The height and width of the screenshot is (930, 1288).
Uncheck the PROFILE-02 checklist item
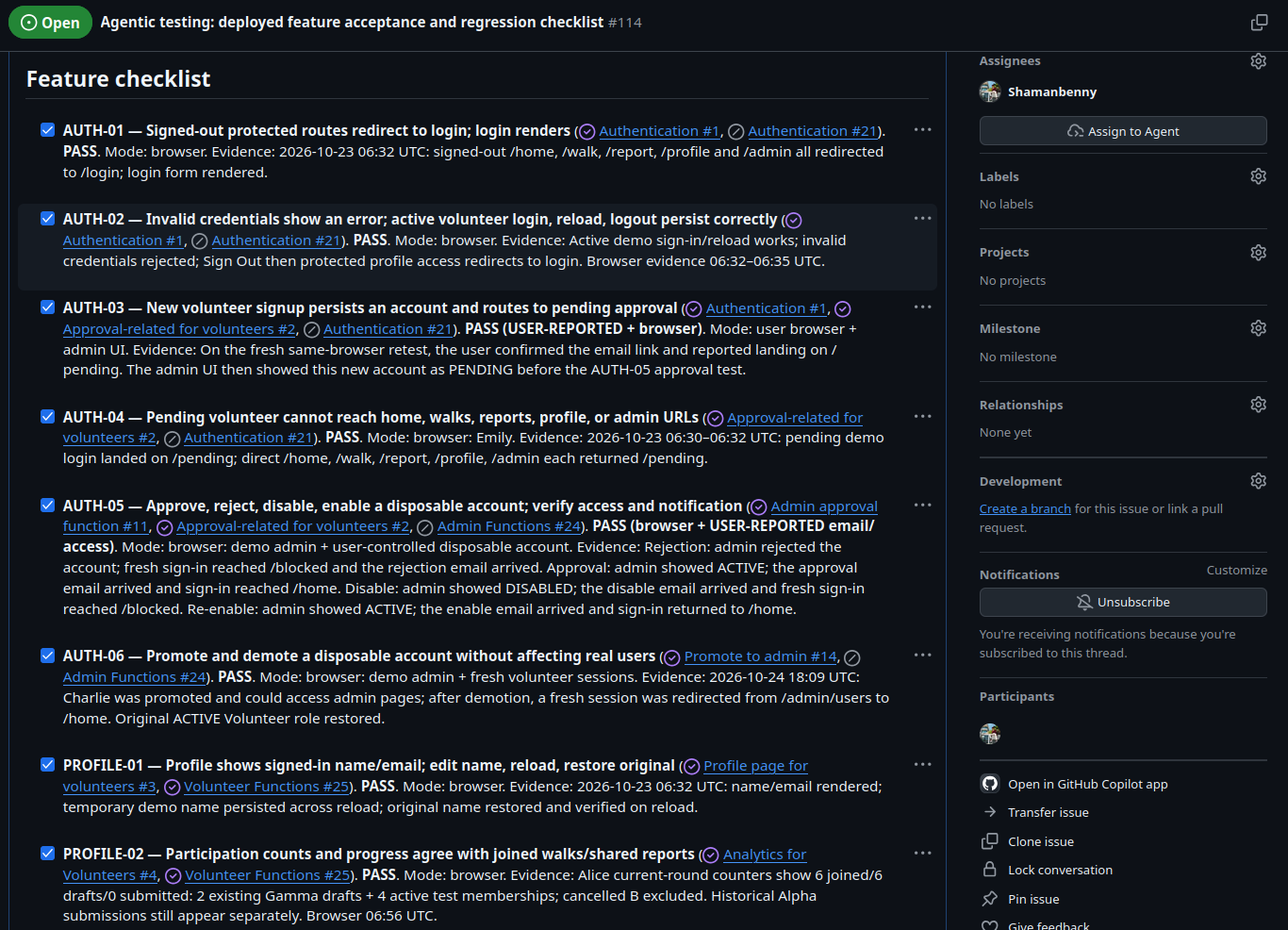pyautogui.click(x=48, y=854)
